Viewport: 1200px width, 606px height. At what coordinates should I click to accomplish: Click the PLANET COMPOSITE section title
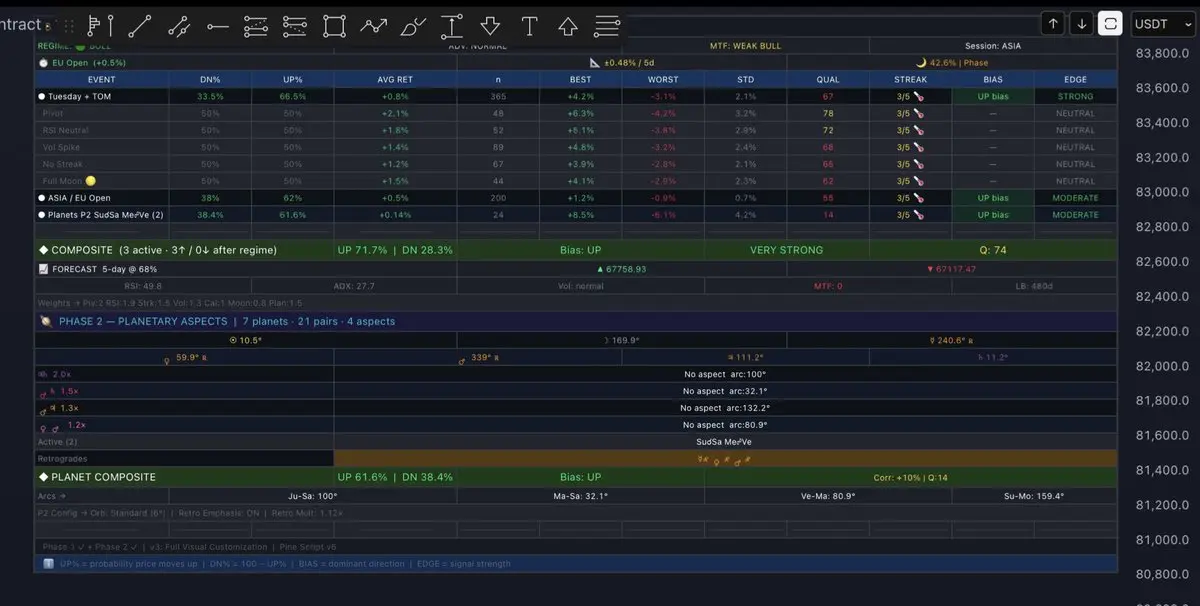tap(97, 477)
